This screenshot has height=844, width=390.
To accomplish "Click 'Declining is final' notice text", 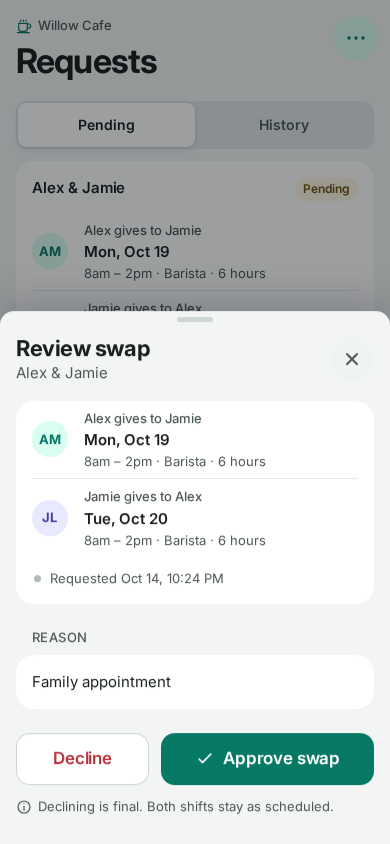I will click(186, 807).
